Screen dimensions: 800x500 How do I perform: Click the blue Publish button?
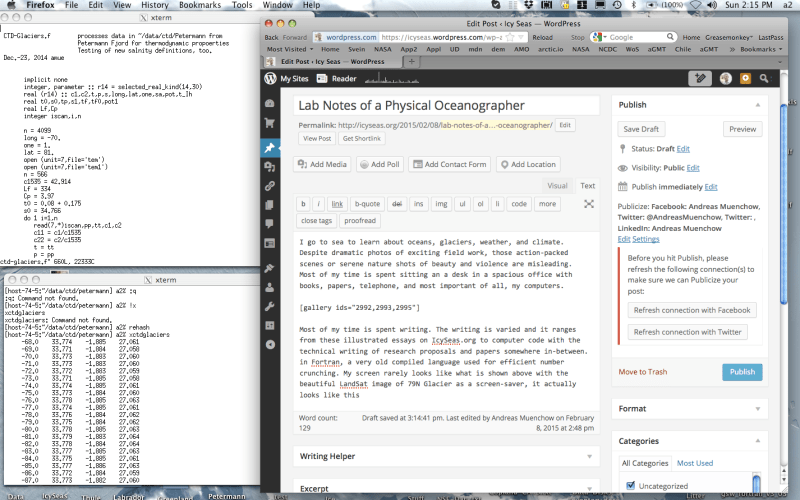pos(742,372)
